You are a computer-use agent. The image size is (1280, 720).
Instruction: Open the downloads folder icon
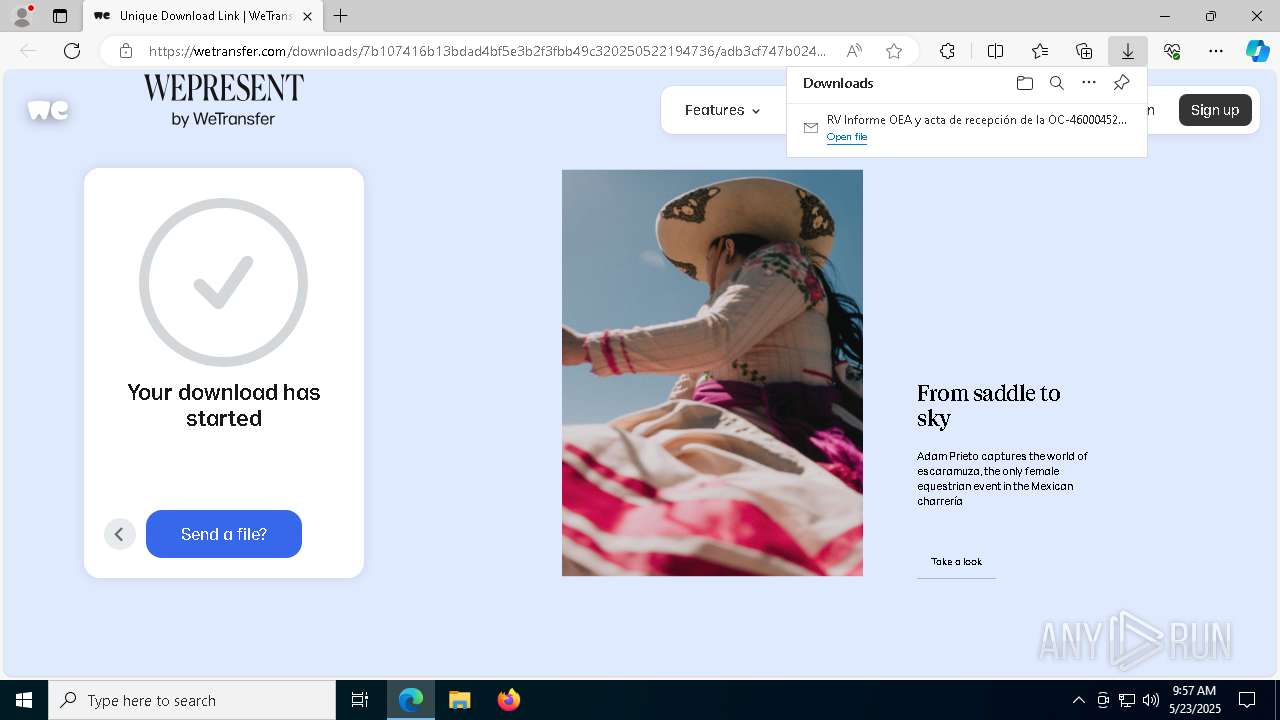point(1024,83)
